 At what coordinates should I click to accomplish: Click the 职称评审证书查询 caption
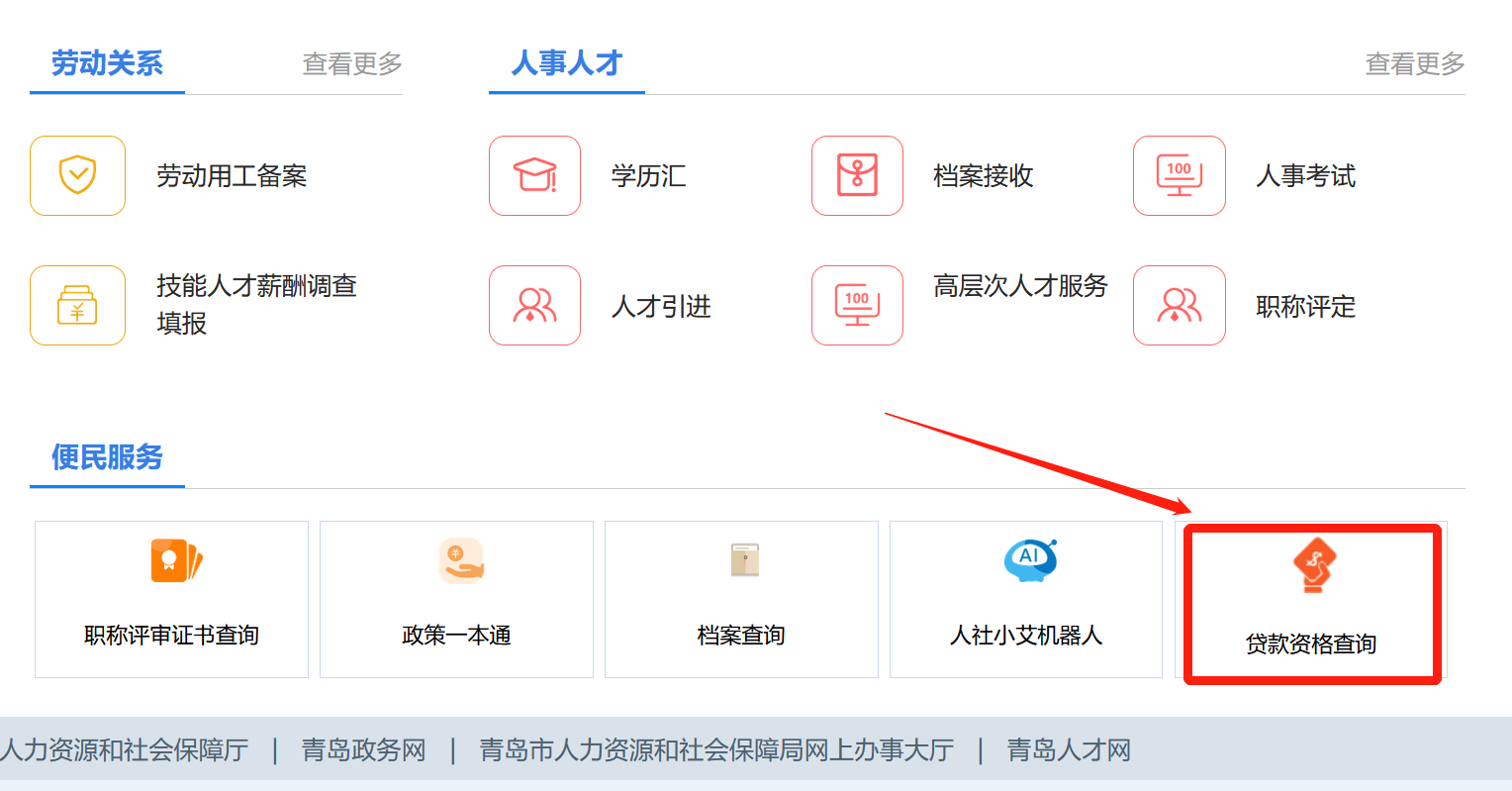(171, 636)
